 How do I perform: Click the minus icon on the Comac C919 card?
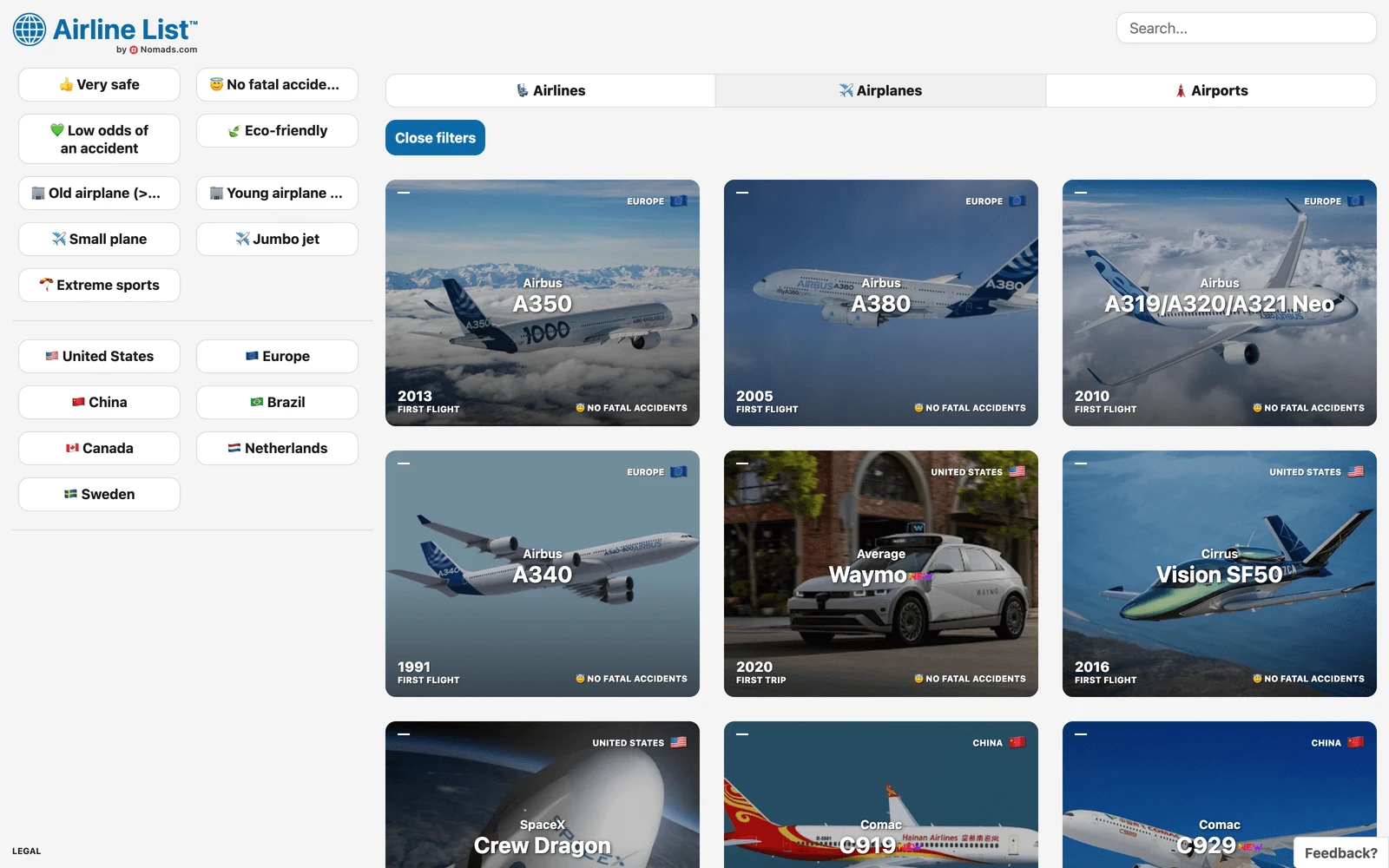tap(742, 734)
